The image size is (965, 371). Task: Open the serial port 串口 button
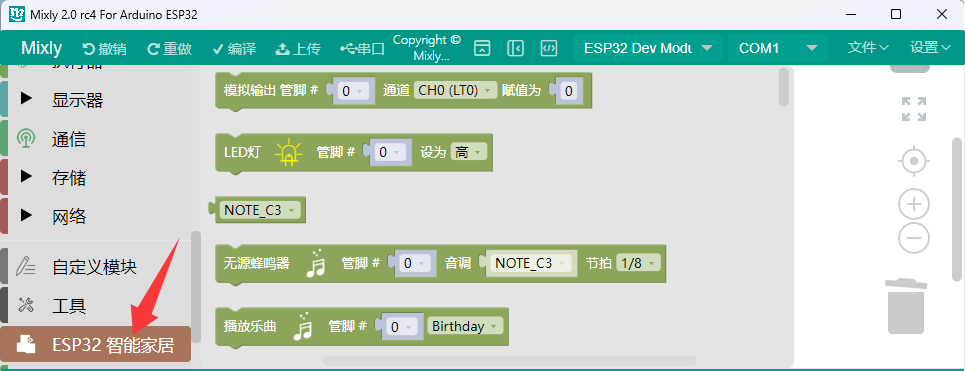pos(362,49)
